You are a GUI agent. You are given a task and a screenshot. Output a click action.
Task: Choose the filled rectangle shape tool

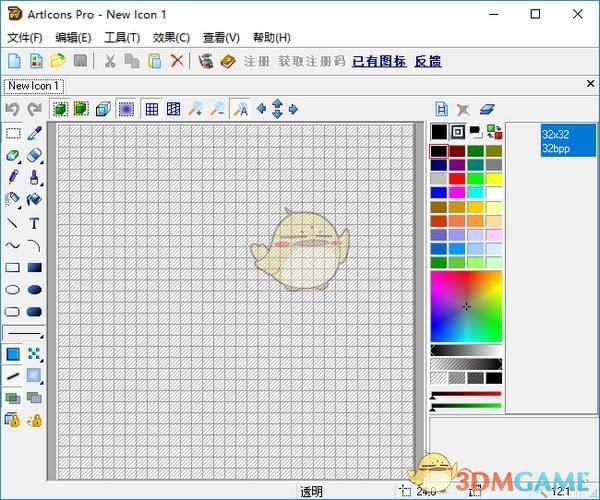(x=34, y=267)
